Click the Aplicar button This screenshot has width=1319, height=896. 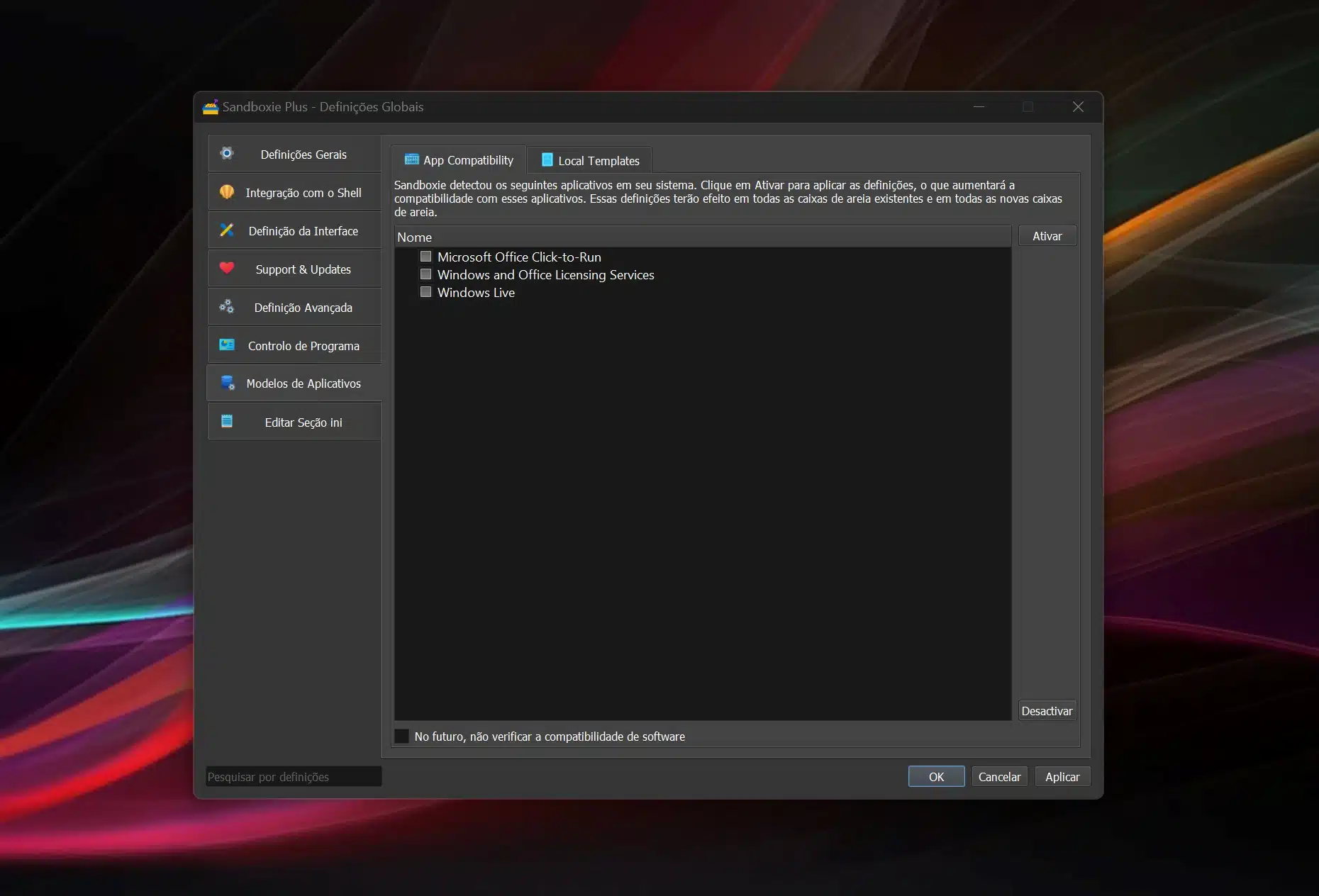point(1062,777)
